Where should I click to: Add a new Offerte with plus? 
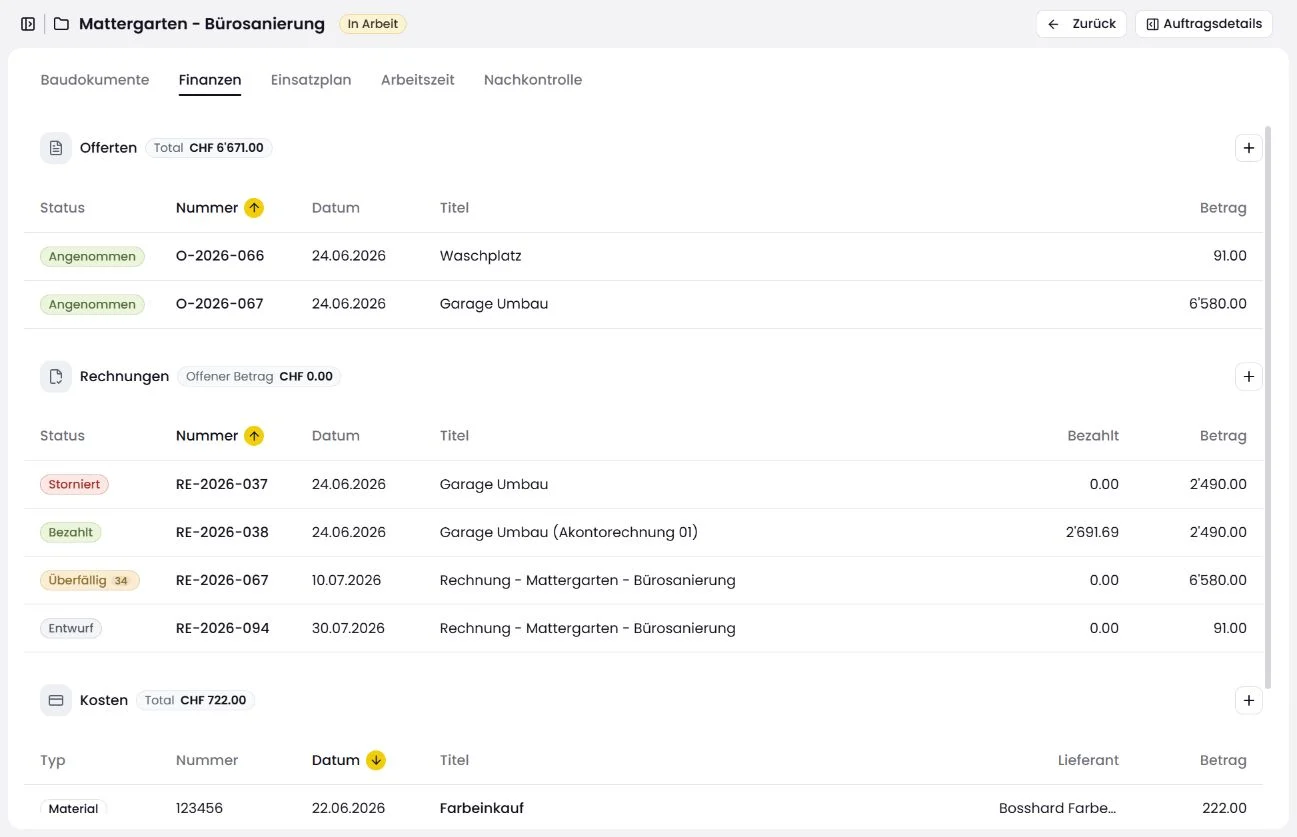pos(1248,148)
